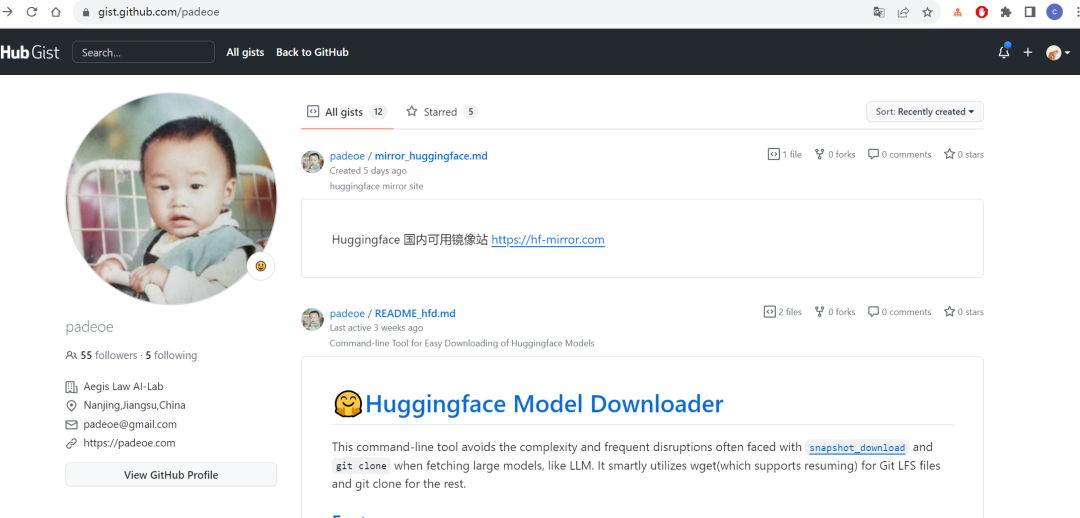Open padeoe author link on README_hfd gist
Screen dimensions: 1080x518
[347, 313]
